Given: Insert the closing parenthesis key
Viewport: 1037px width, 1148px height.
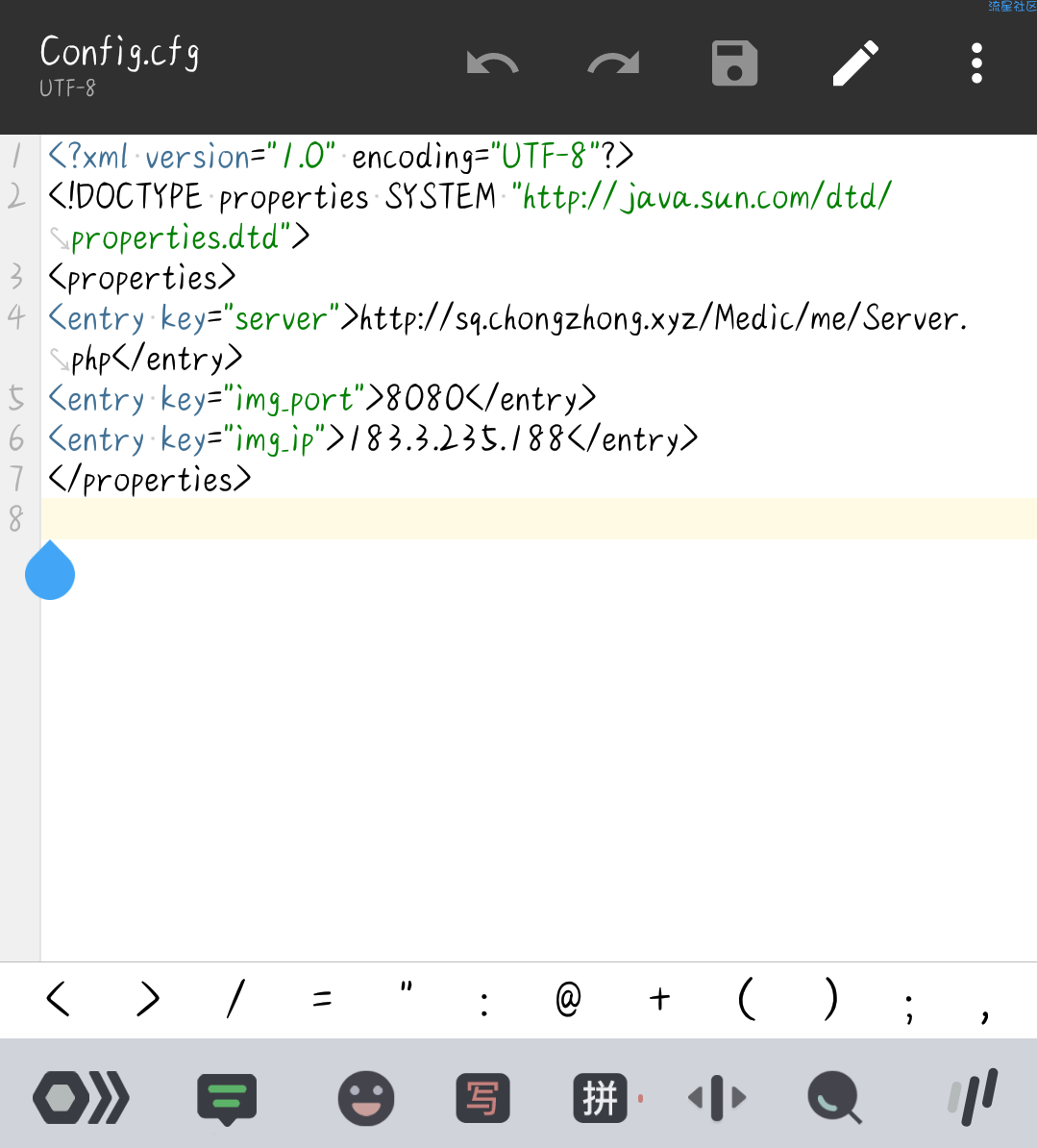Looking at the screenshot, I should click(x=830, y=999).
